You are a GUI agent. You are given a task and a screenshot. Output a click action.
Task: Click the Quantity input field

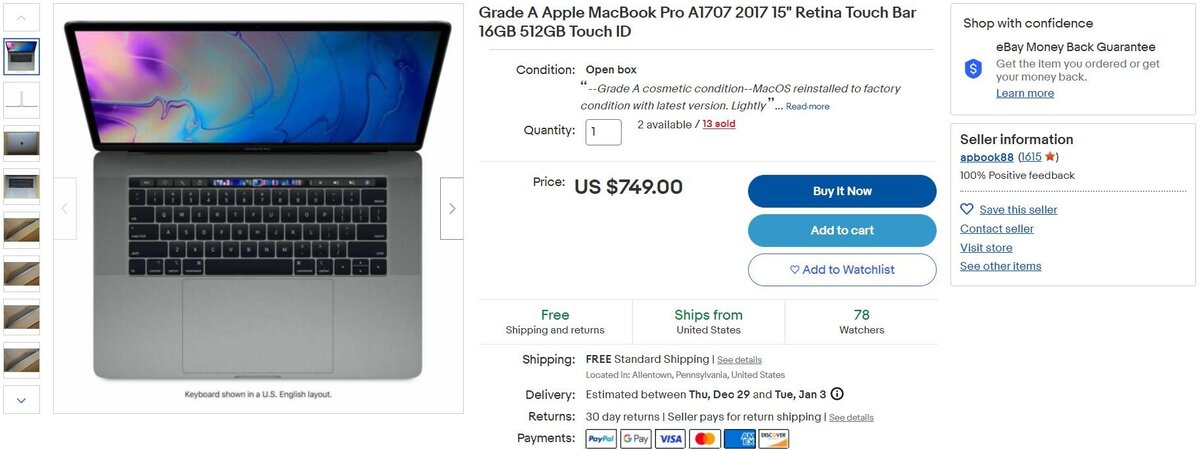(603, 132)
